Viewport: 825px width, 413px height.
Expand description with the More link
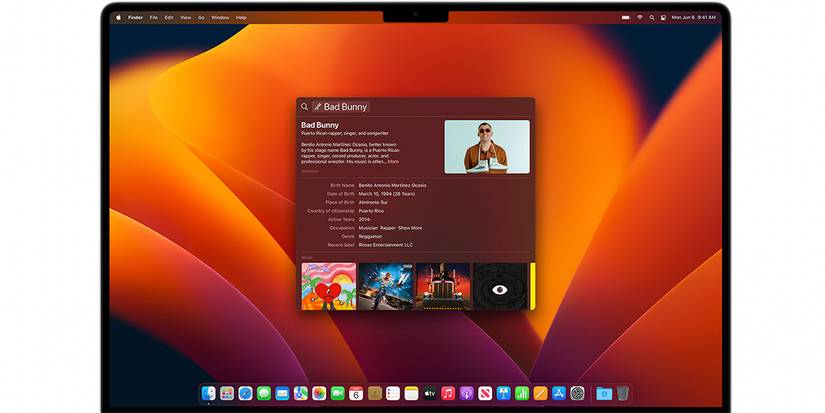click(393, 162)
